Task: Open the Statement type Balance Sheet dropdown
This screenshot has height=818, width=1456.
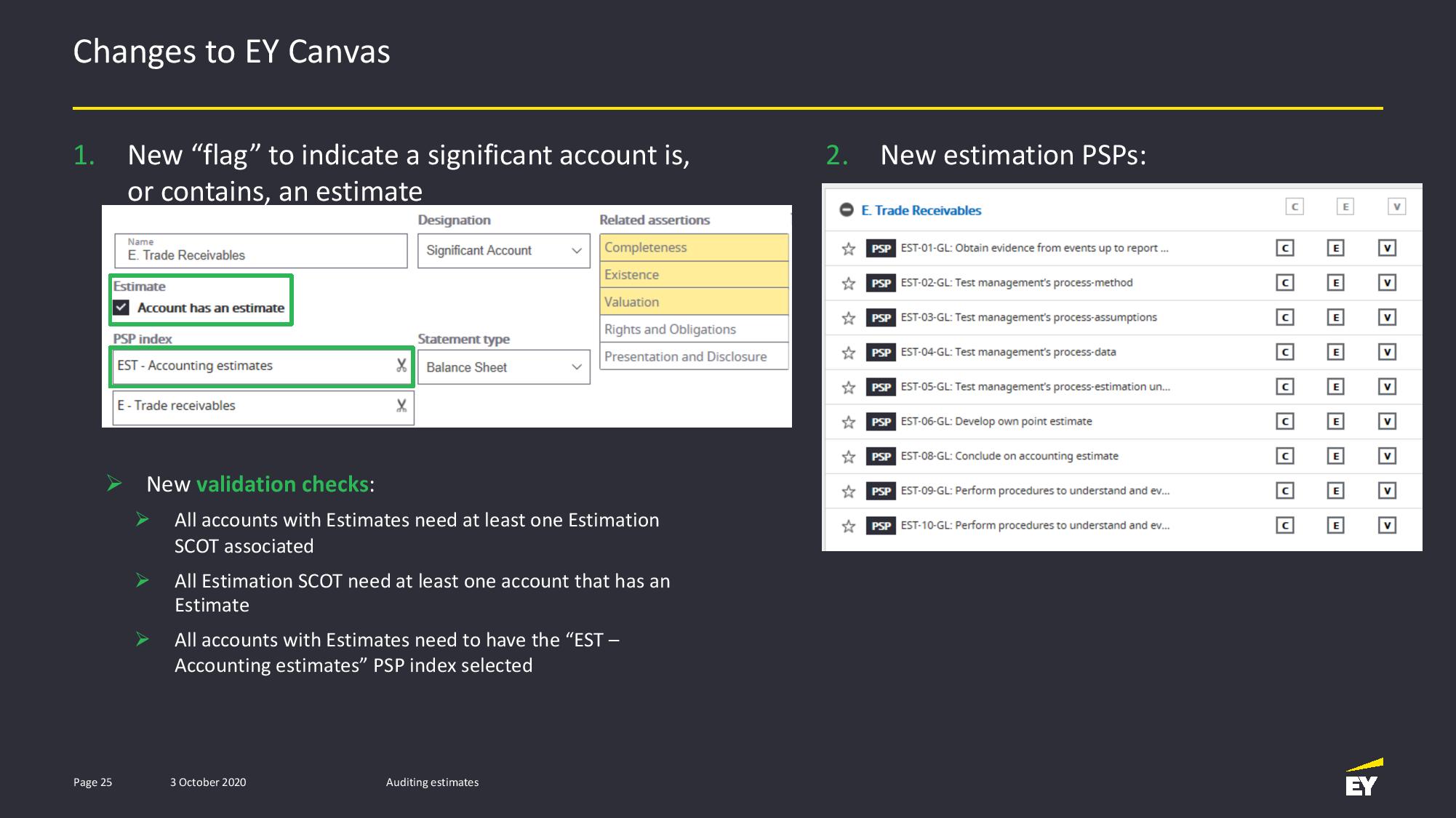Action: click(503, 367)
